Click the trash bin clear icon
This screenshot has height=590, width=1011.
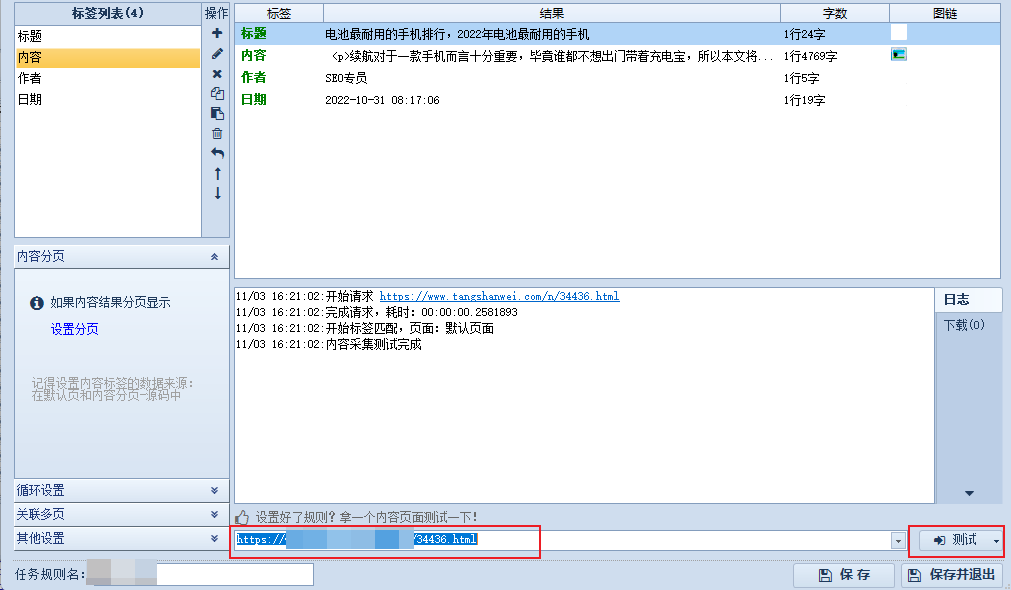[x=217, y=133]
